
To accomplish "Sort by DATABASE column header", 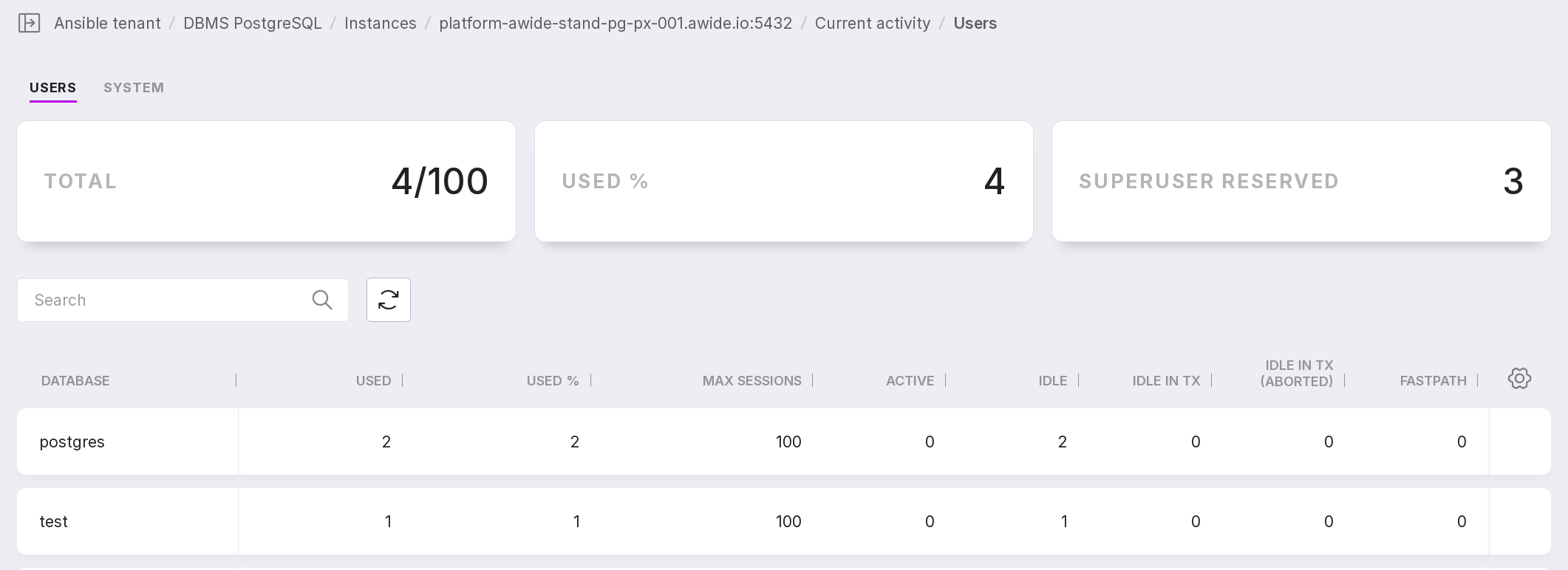I will pyautogui.click(x=75, y=381).
